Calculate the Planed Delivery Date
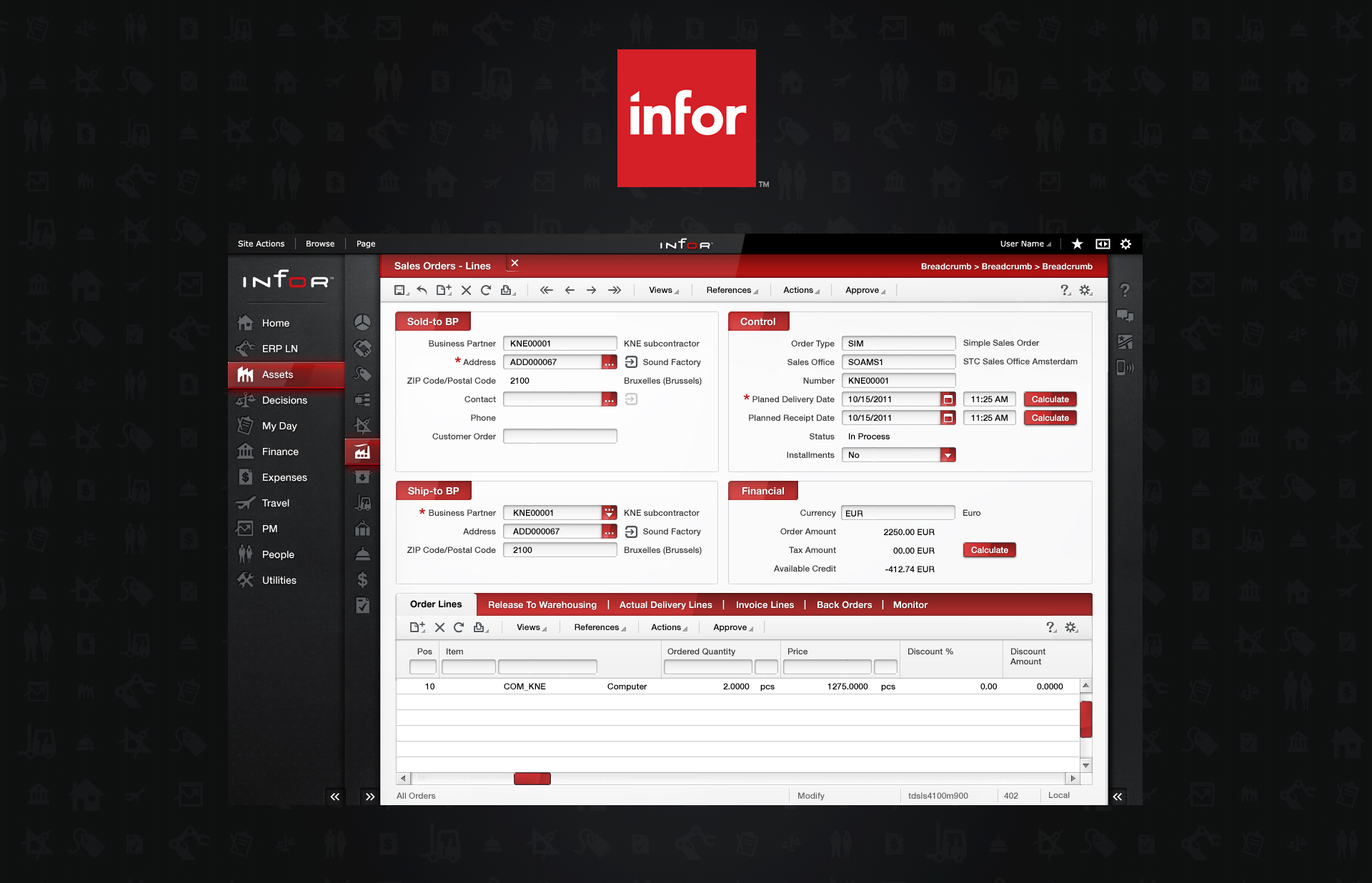Image resolution: width=1372 pixels, height=883 pixels. (1050, 399)
